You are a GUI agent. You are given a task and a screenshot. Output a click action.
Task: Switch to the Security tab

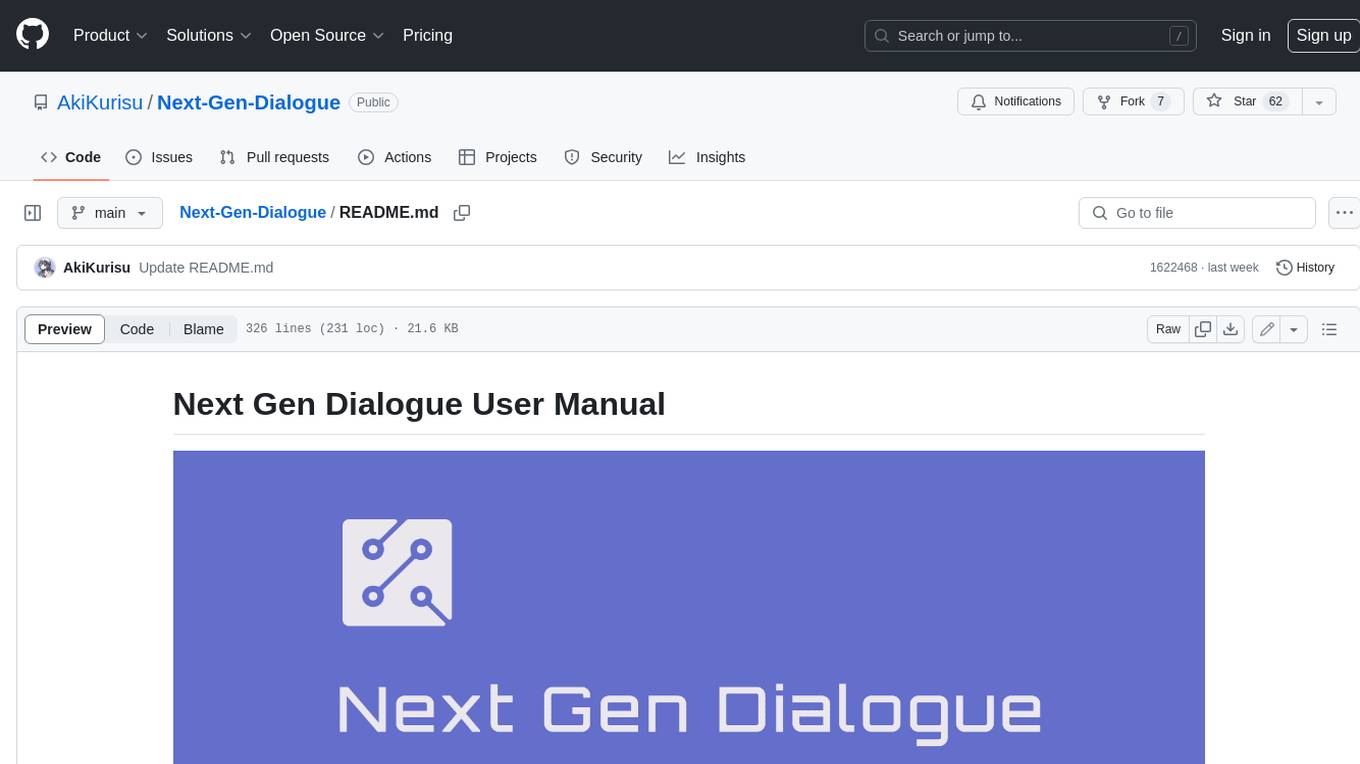(x=603, y=157)
